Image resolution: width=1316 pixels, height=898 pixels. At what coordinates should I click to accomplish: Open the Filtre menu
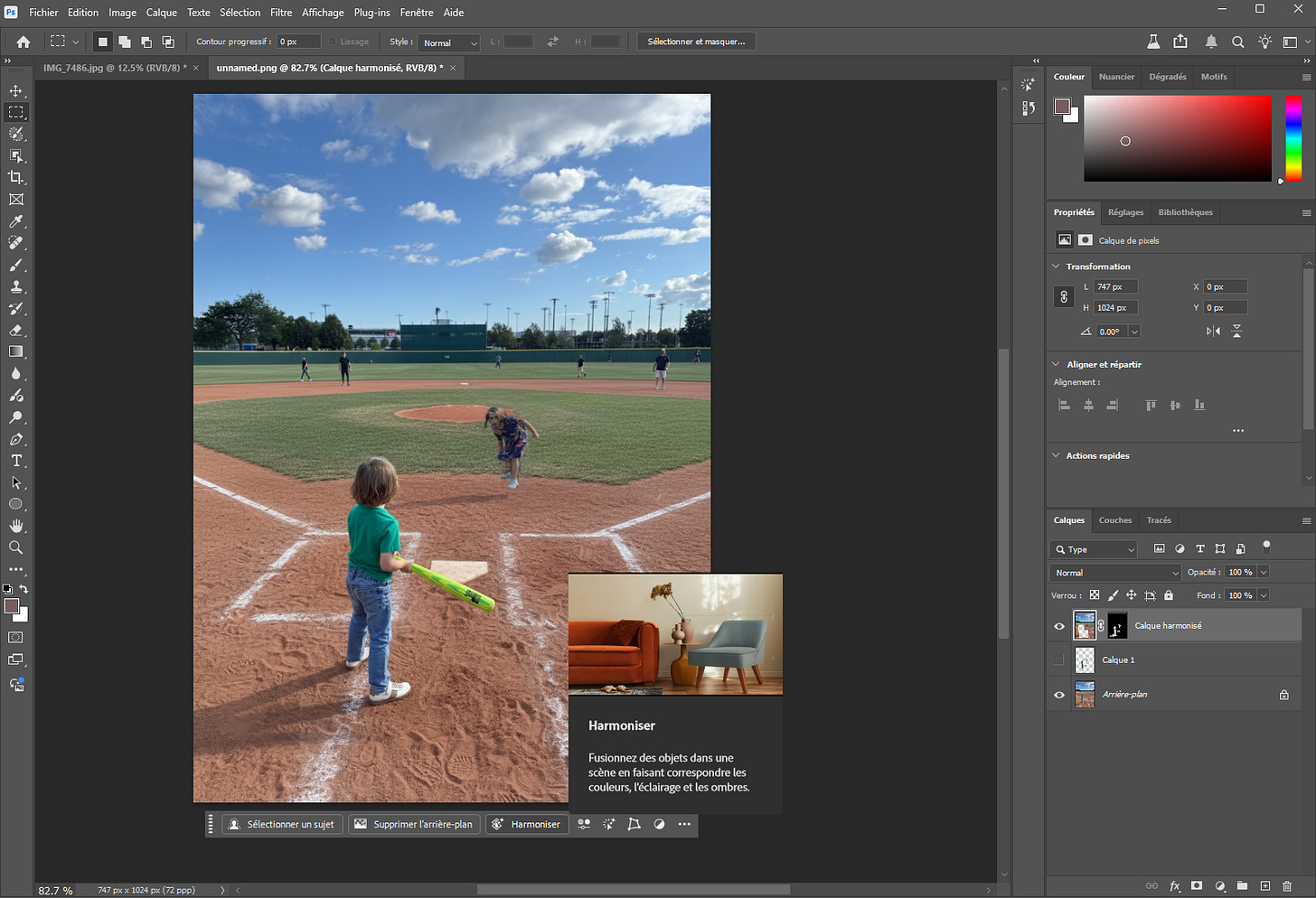pos(281,13)
